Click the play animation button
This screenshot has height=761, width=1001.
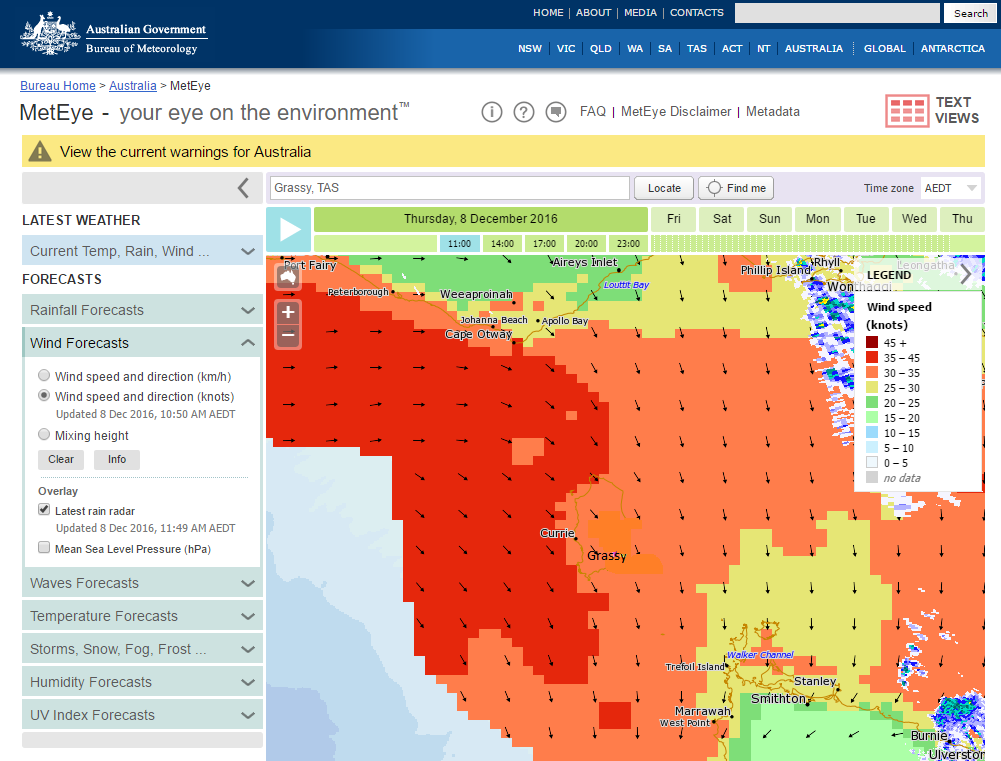pyautogui.click(x=289, y=229)
